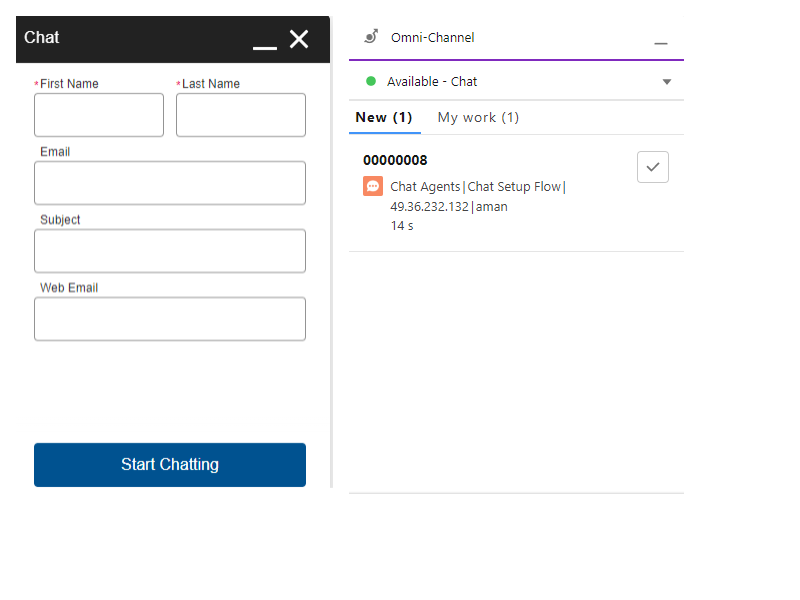Minimize the Chat window
The image size is (800, 600).
[264, 40]
